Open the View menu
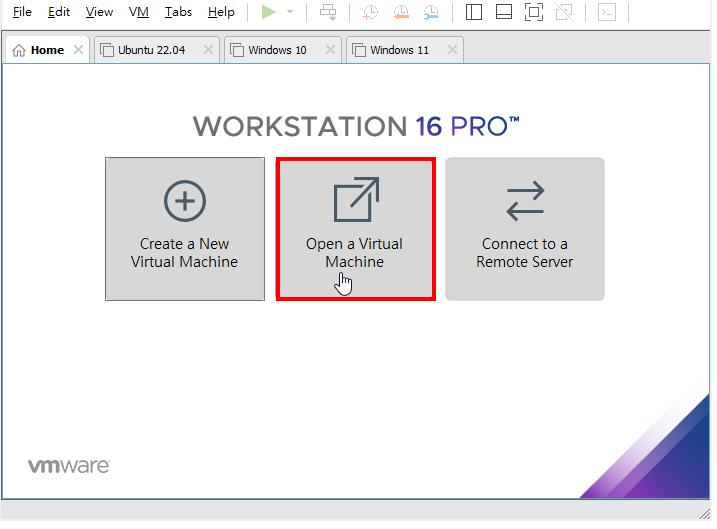 [x=99, y=12]
